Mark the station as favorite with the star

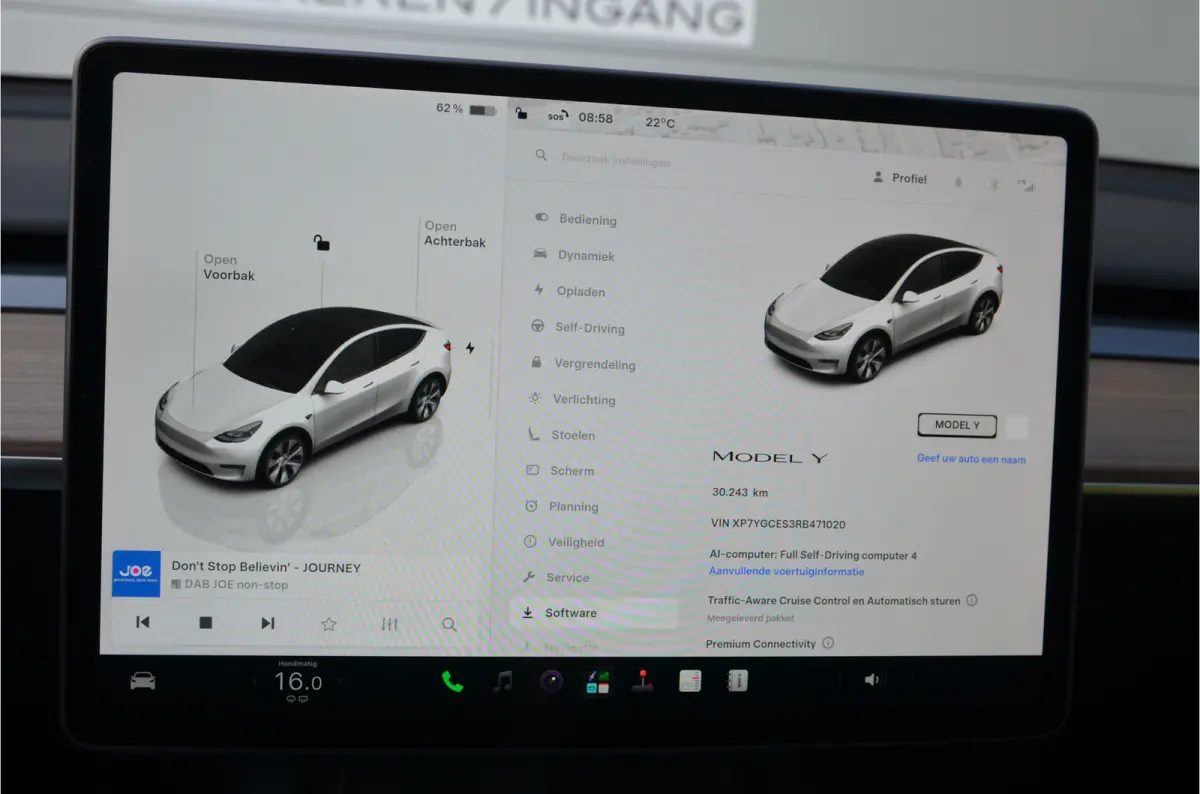pyautogui.click(x=328, y=624)
